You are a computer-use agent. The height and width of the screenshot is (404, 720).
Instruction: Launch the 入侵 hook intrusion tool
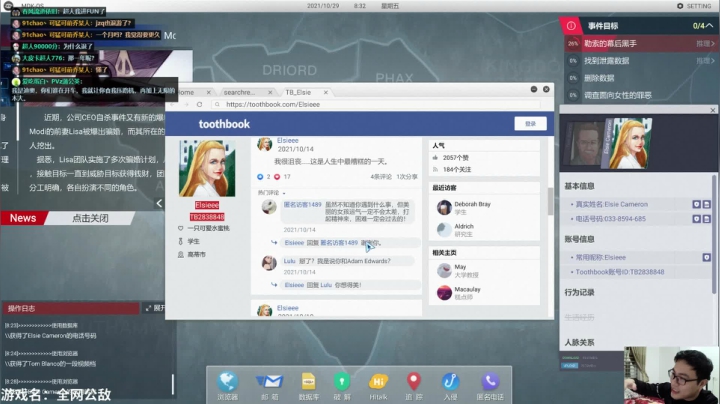pos(450,382)
